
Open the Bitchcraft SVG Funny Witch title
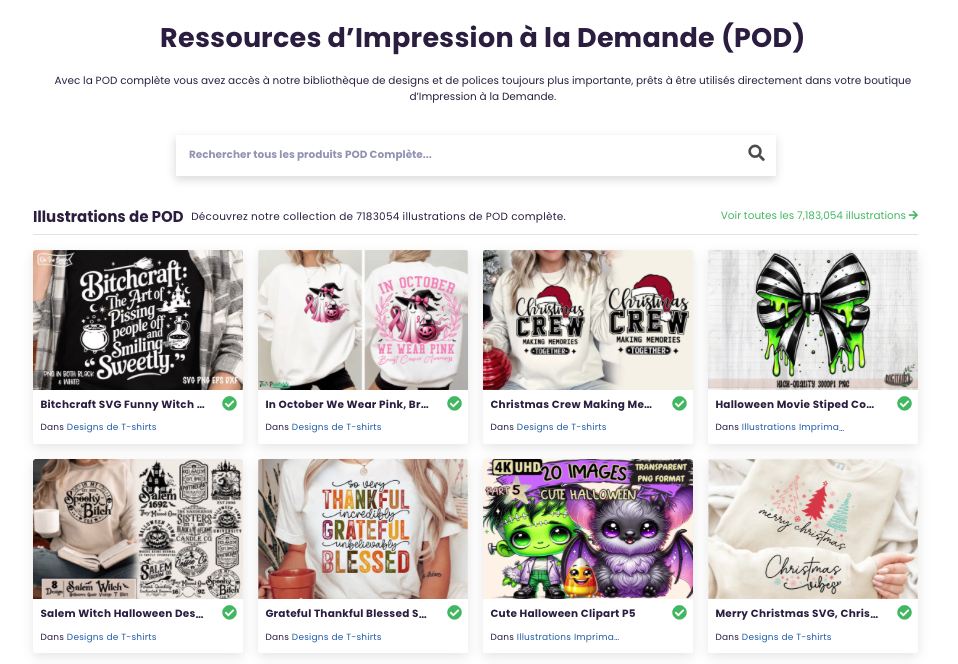click(122, 404)
